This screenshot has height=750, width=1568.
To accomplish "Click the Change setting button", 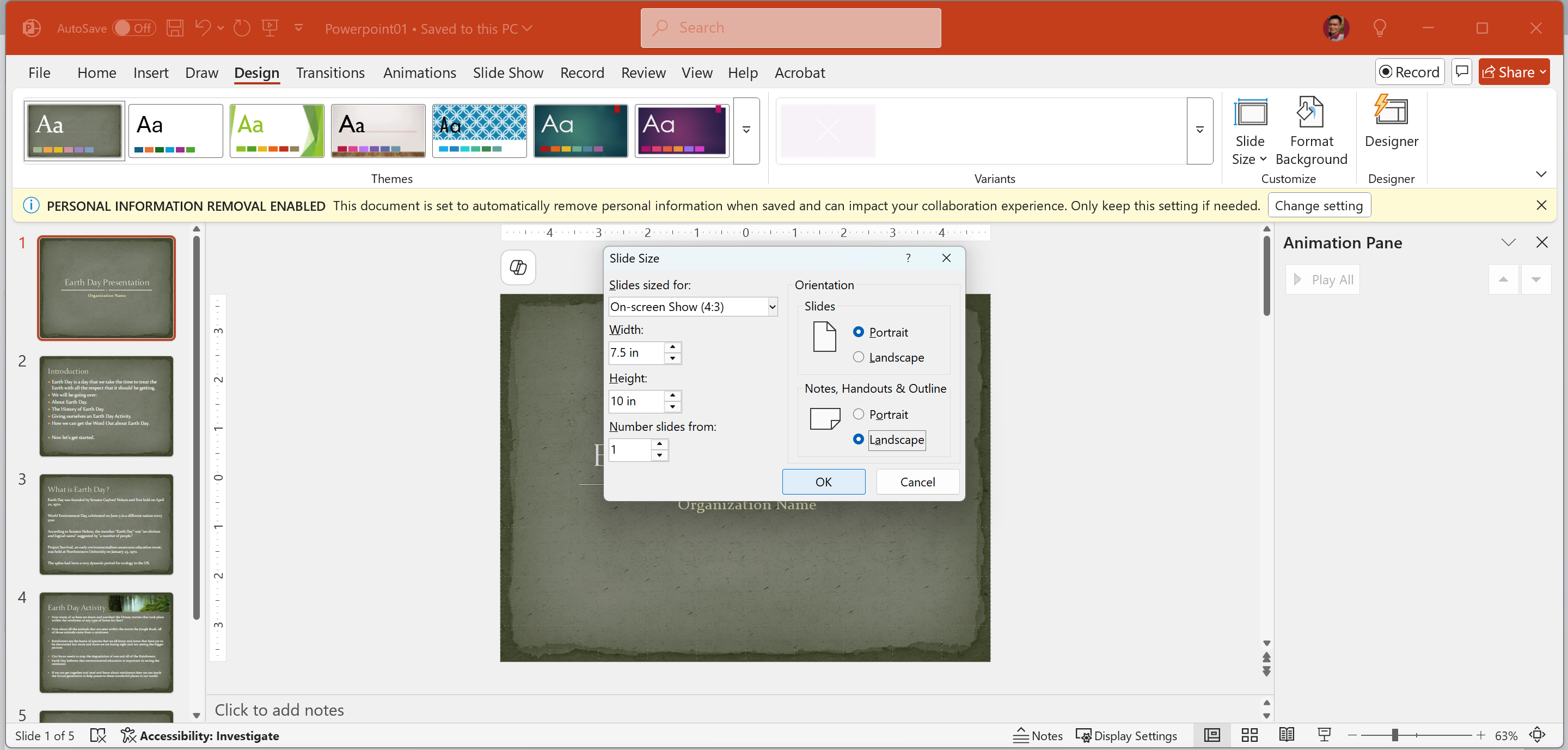I will tap(1319, 206).
